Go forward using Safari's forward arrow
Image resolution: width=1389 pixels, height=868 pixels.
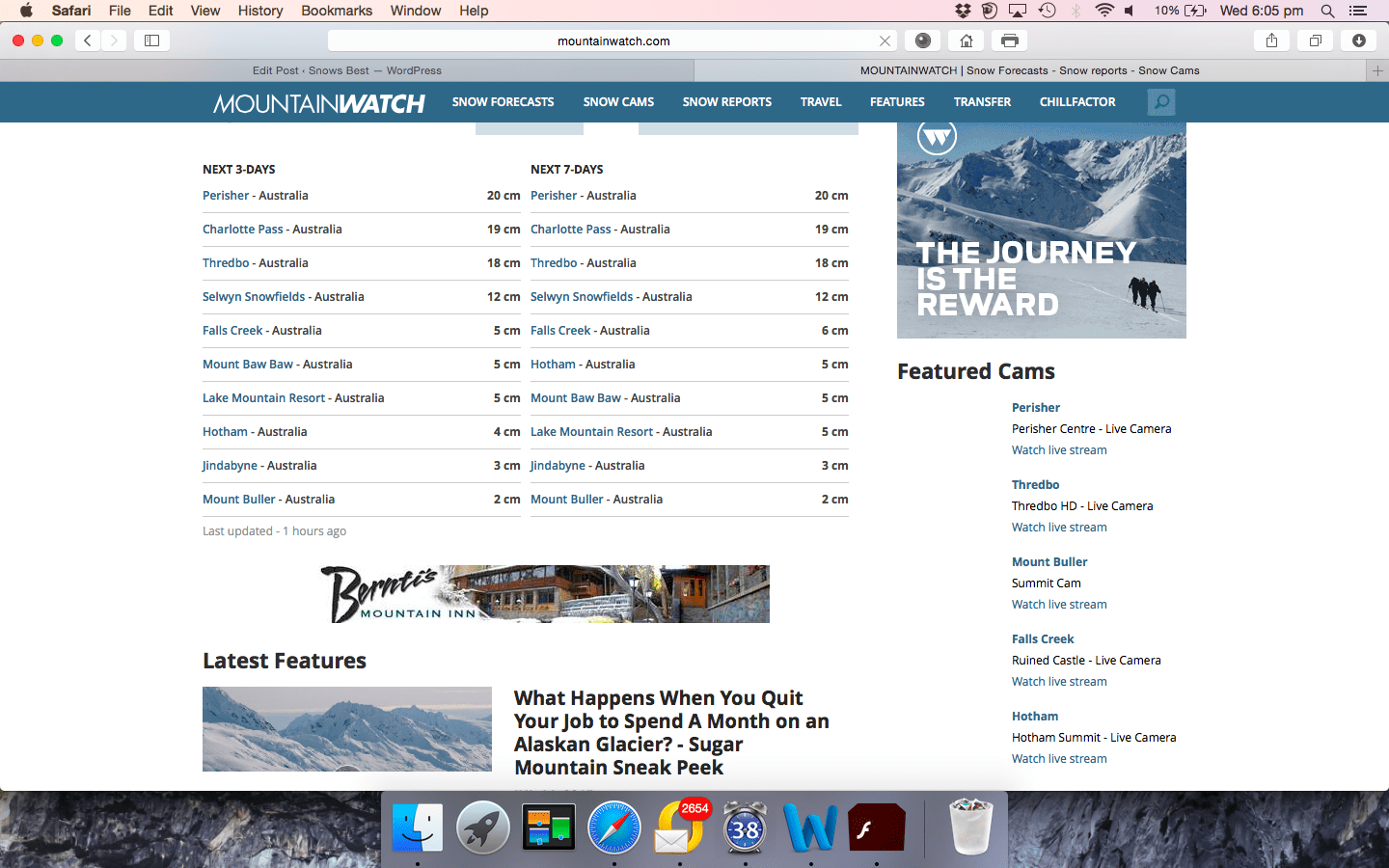pos(114,41)
